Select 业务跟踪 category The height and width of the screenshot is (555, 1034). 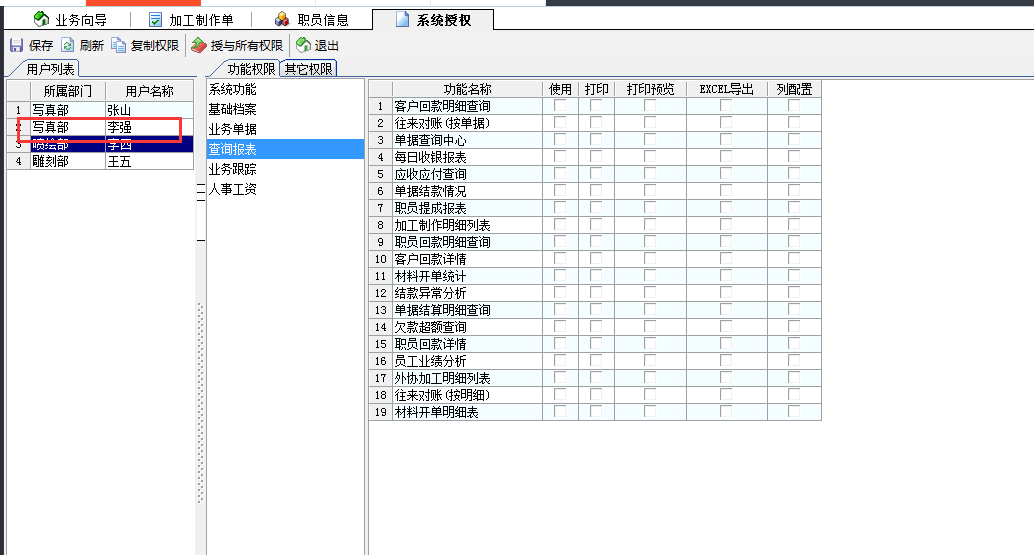tap(285, 169)
